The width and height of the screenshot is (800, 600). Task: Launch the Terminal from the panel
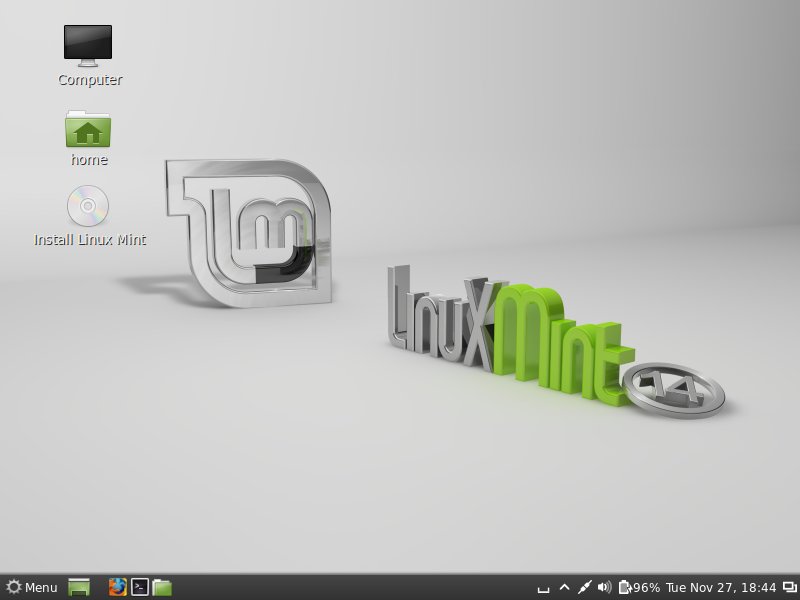[x=140, y=587]
